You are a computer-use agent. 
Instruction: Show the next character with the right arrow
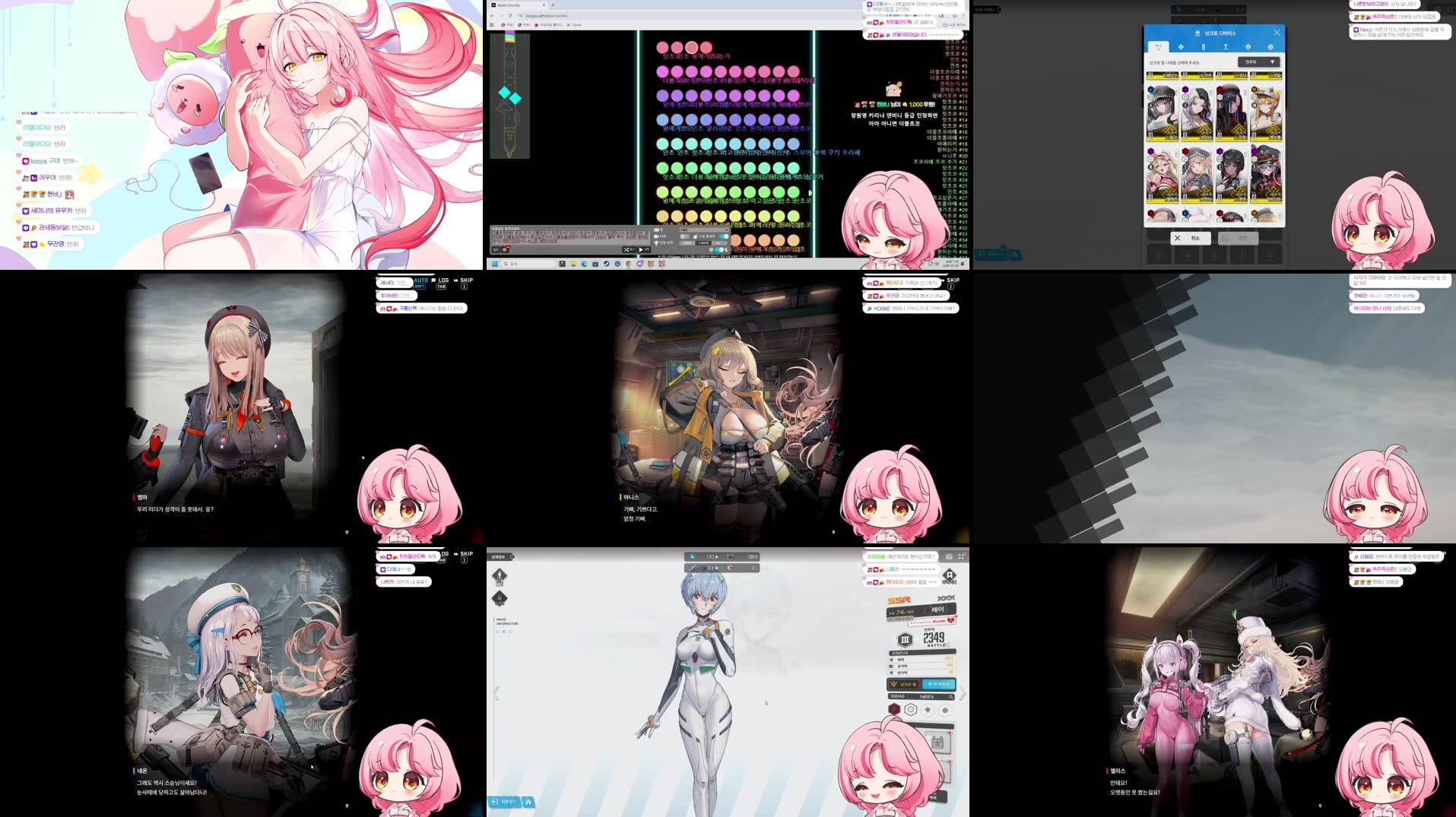tap(963, 693)
